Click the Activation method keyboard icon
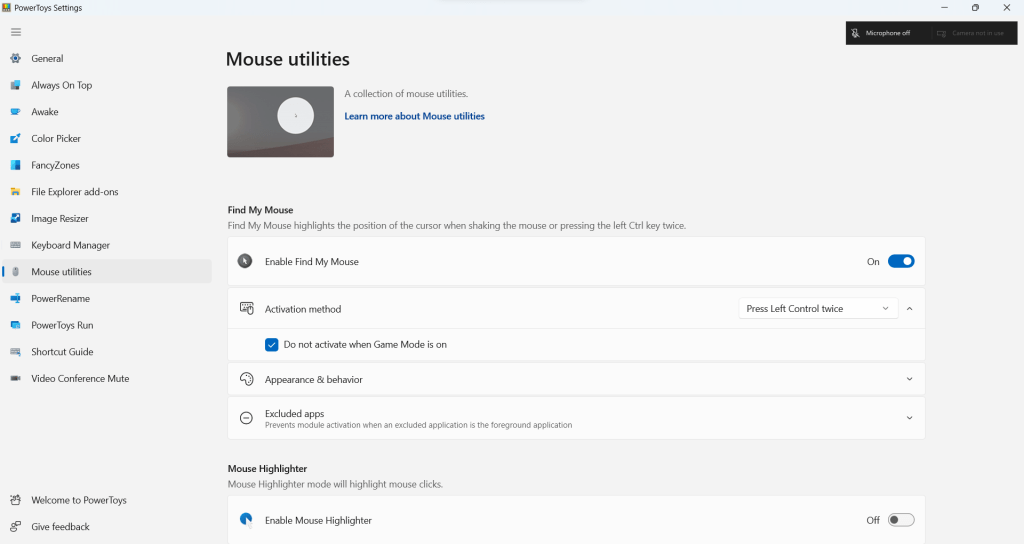1024x544 pixels. tap(246, 308)
